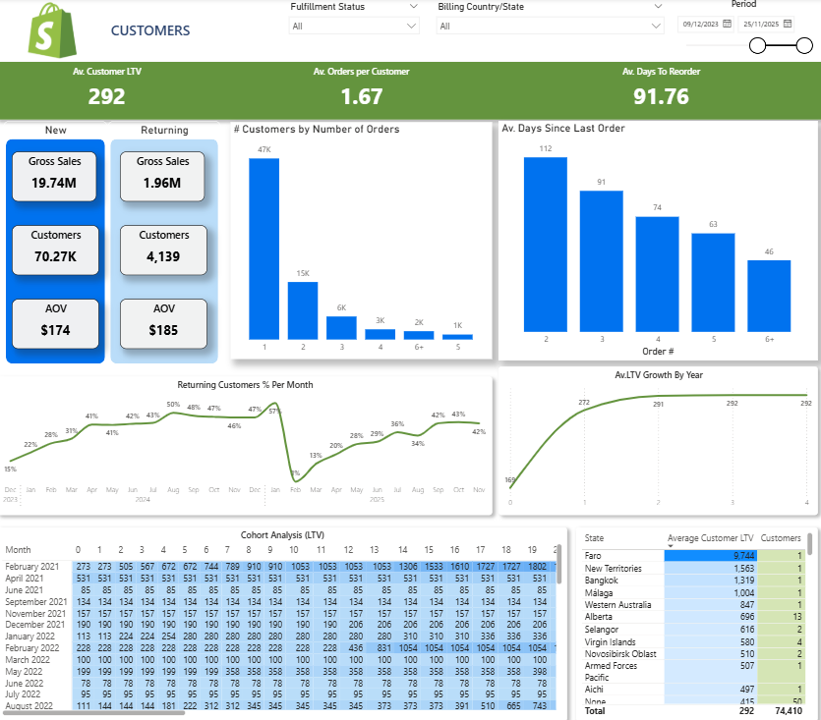The height and width of the screenshot is (720, 821).
Task: Click the left handle of the Period slider
Action: [x=757, y=46]
